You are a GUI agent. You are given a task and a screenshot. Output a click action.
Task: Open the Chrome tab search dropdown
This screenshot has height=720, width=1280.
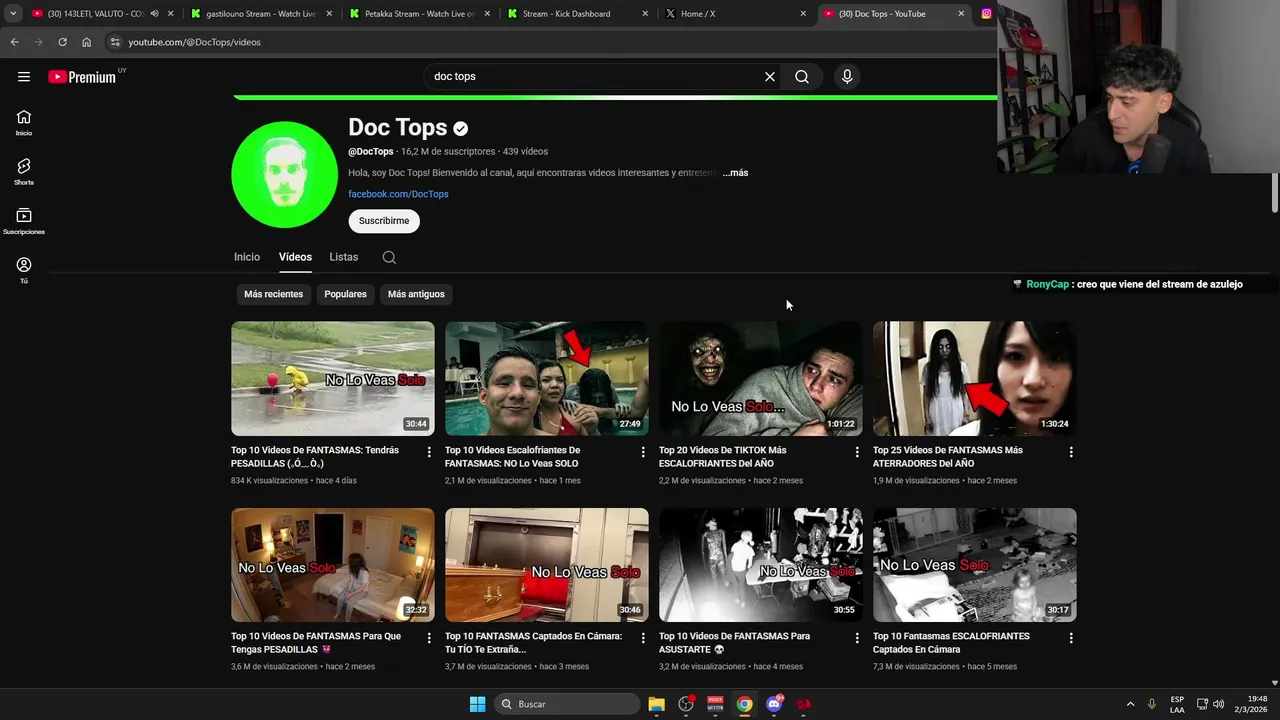13,14
